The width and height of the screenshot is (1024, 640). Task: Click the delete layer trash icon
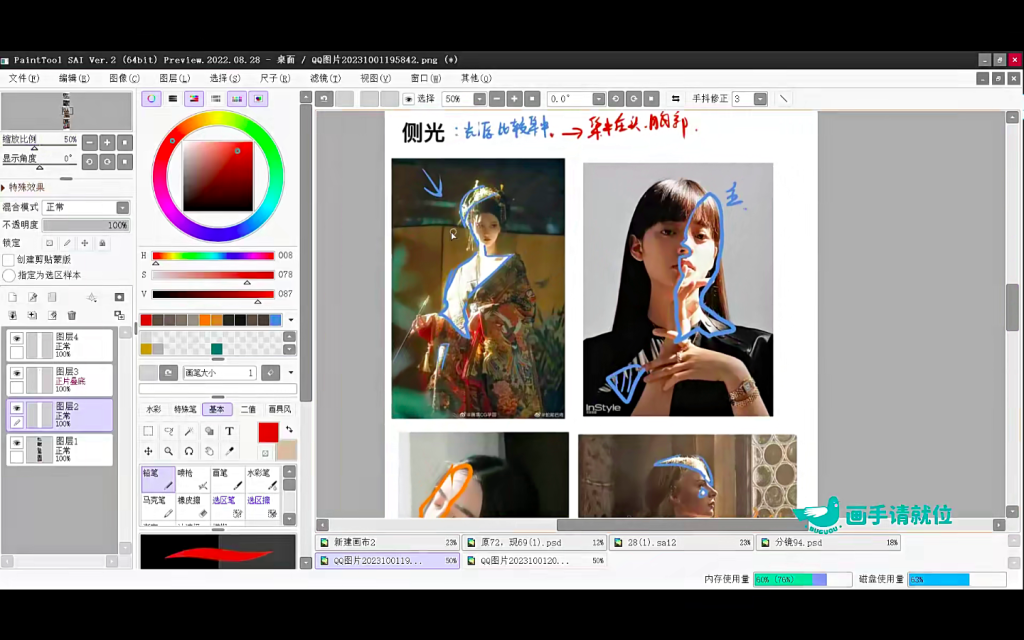[71, 315]
